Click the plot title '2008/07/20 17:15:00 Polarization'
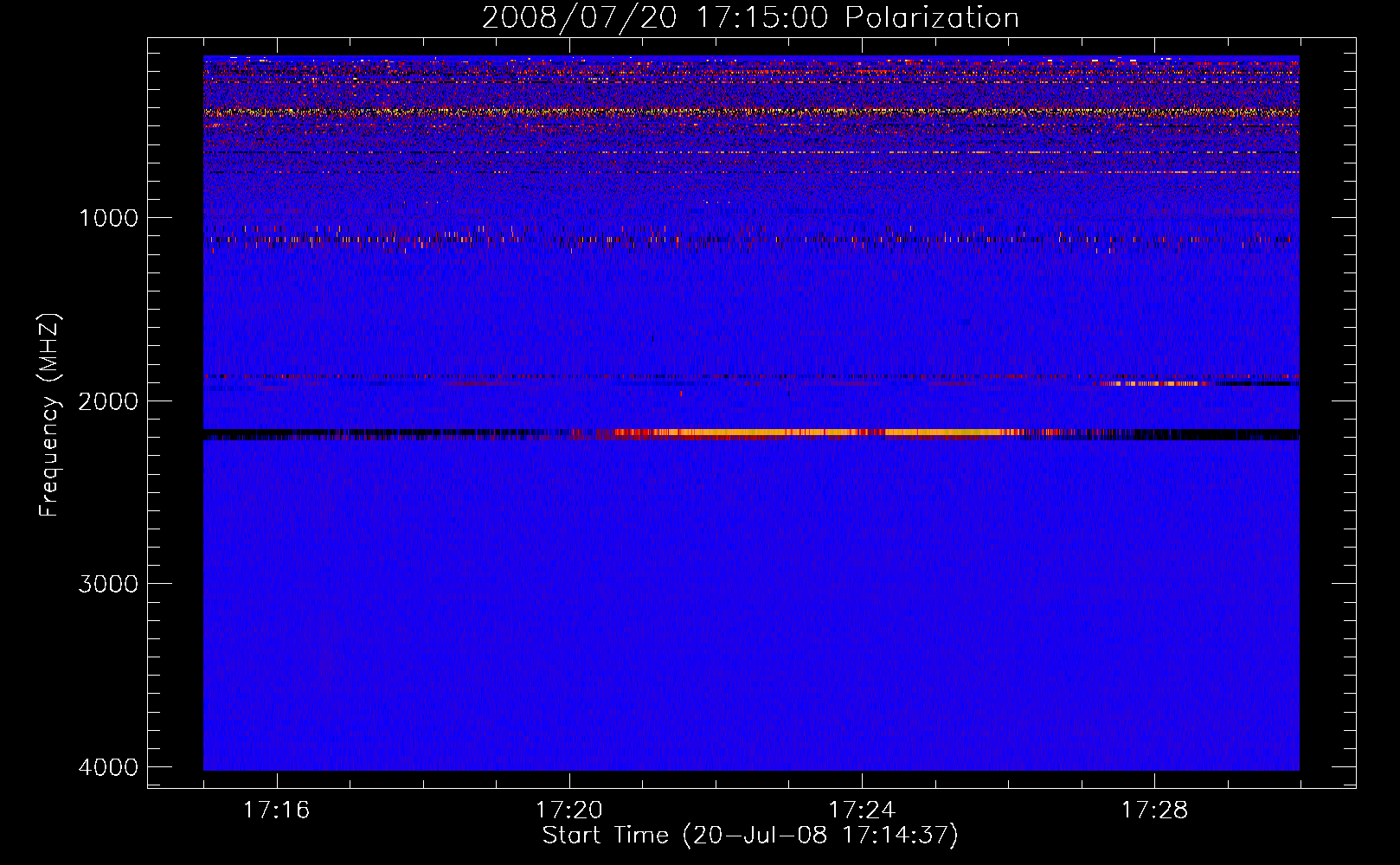The height and width of the screenshot is (865, 1400). (750, 17)
